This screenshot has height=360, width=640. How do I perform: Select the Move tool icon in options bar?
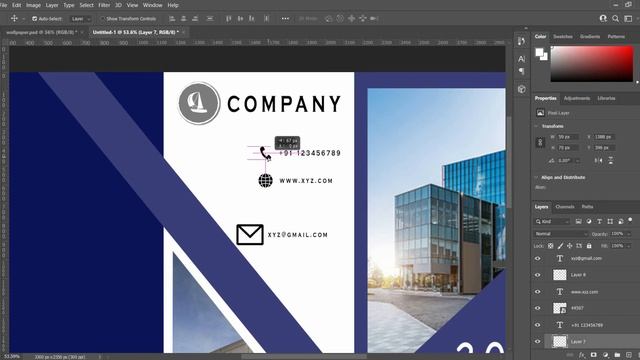tap(14, 18)
